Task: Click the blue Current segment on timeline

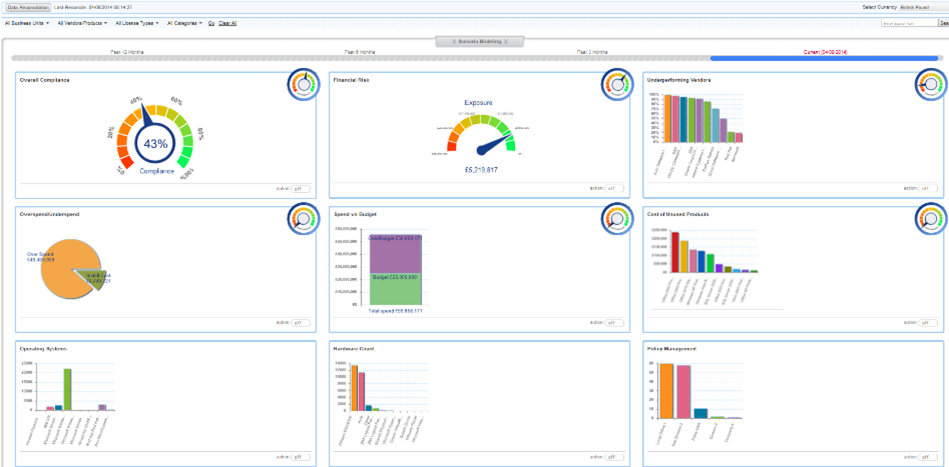Action: click(x=824, y=58)
